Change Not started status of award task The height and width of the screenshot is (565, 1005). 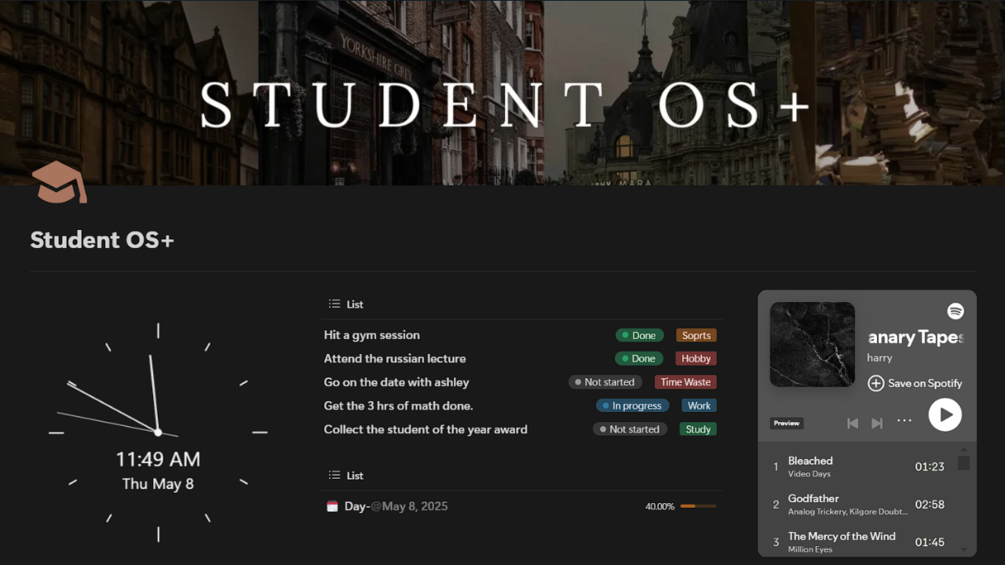pyautogui.click(x=629, y=429)
